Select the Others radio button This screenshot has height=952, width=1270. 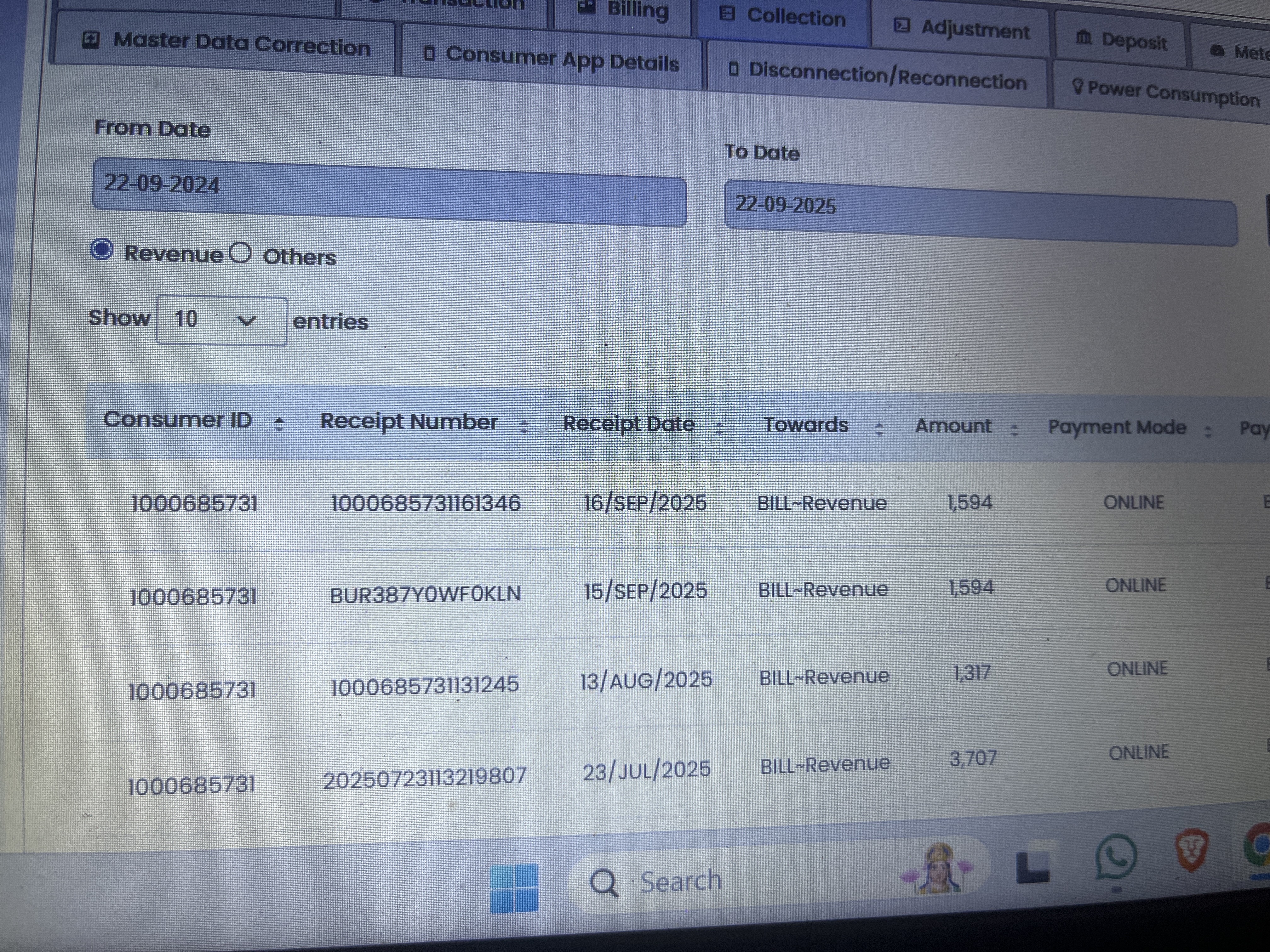[x=240, y=252]
